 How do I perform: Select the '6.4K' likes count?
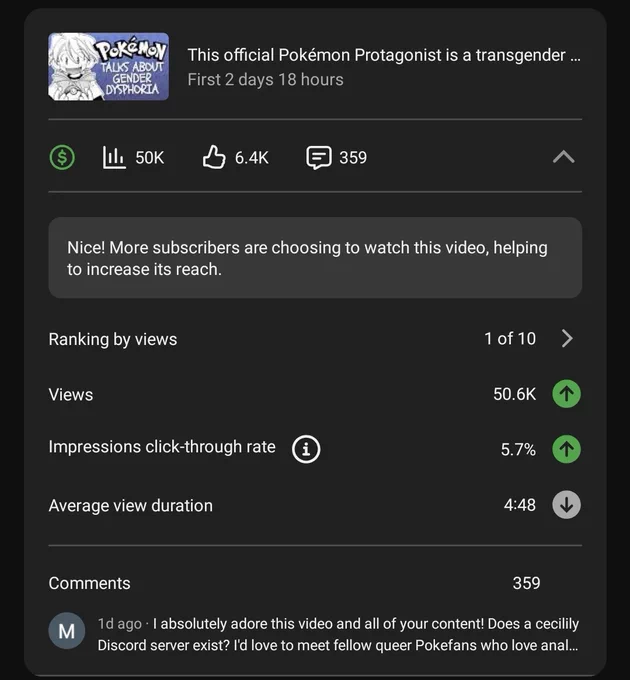coord(252,157)
